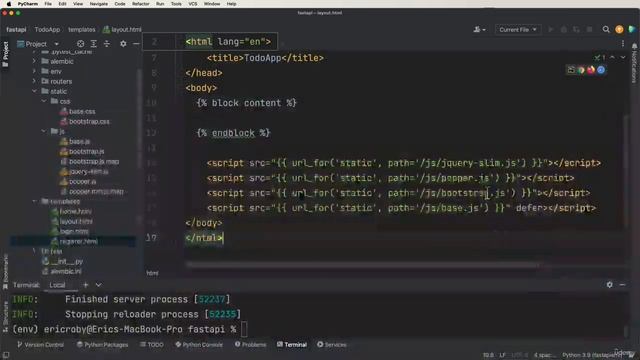Collapse the js folder
Image resolution: width=640 pixels, height=360 pixels.
(44, 131)
